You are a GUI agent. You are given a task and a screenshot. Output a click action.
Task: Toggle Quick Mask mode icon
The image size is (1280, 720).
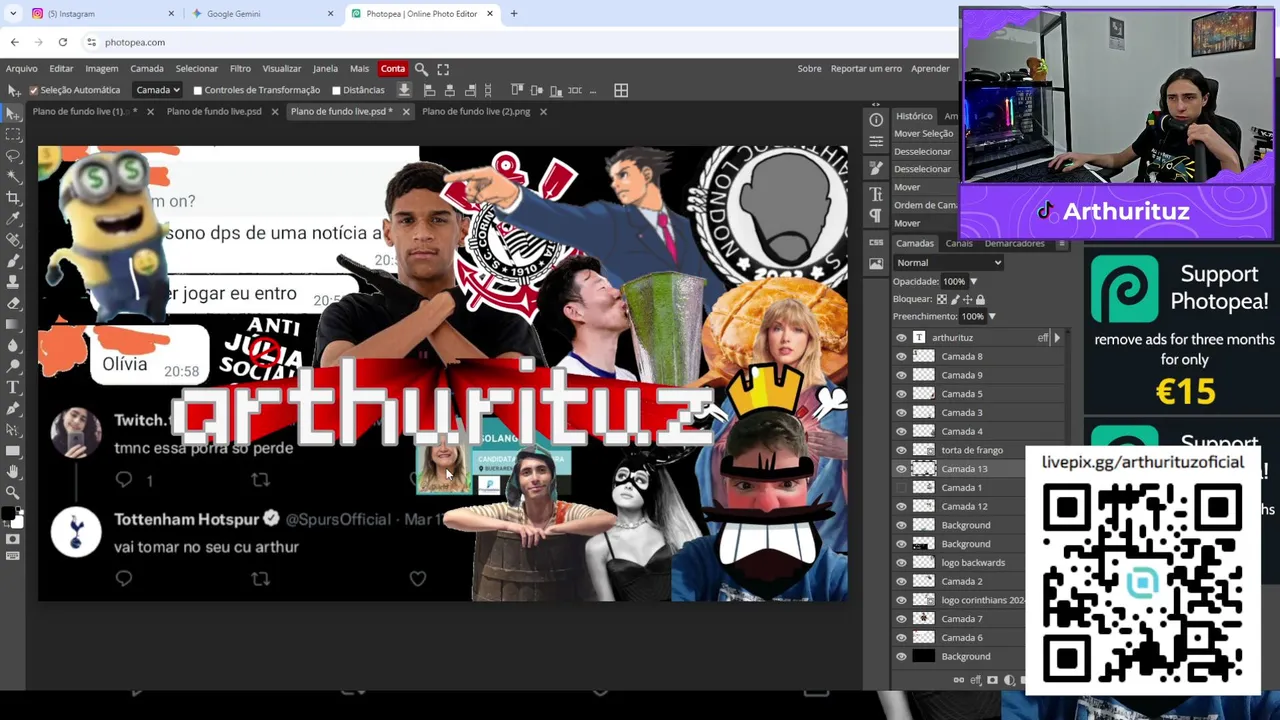(12, 539)
